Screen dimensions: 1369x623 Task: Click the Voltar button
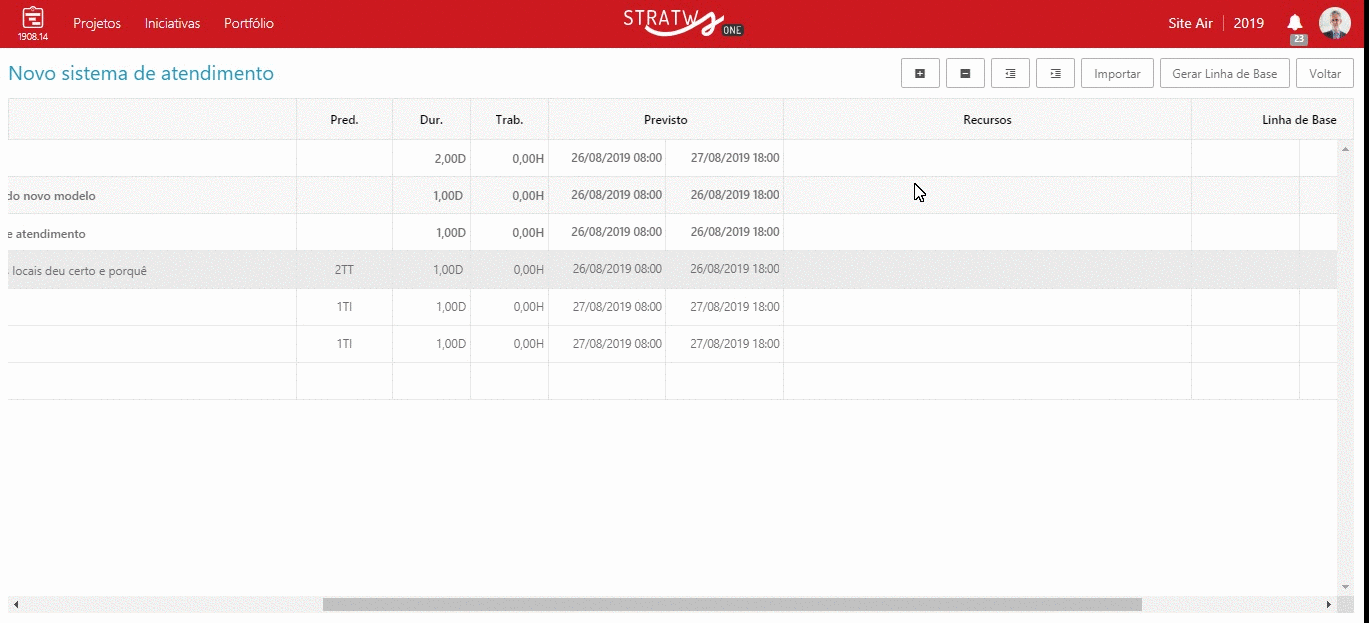click(1324, 73)
